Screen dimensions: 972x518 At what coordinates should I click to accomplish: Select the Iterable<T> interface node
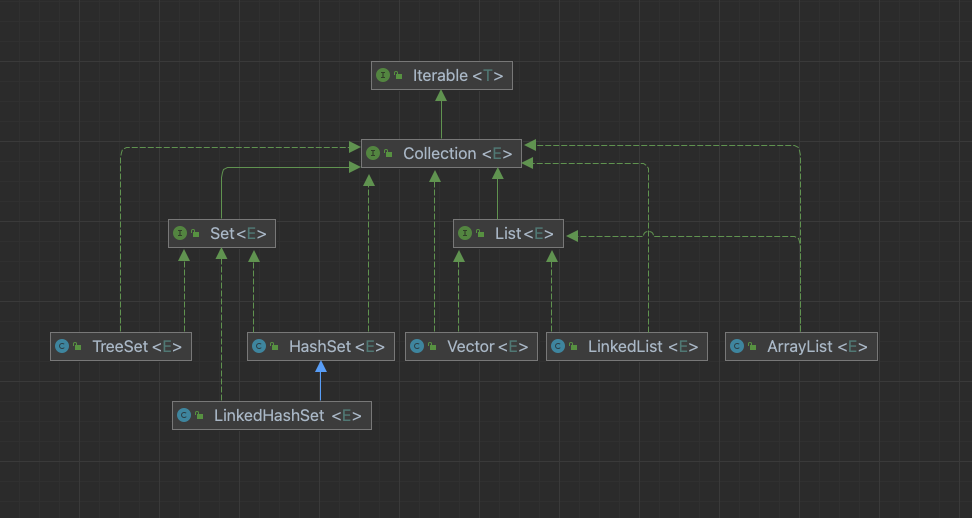(x=442, y=76)
